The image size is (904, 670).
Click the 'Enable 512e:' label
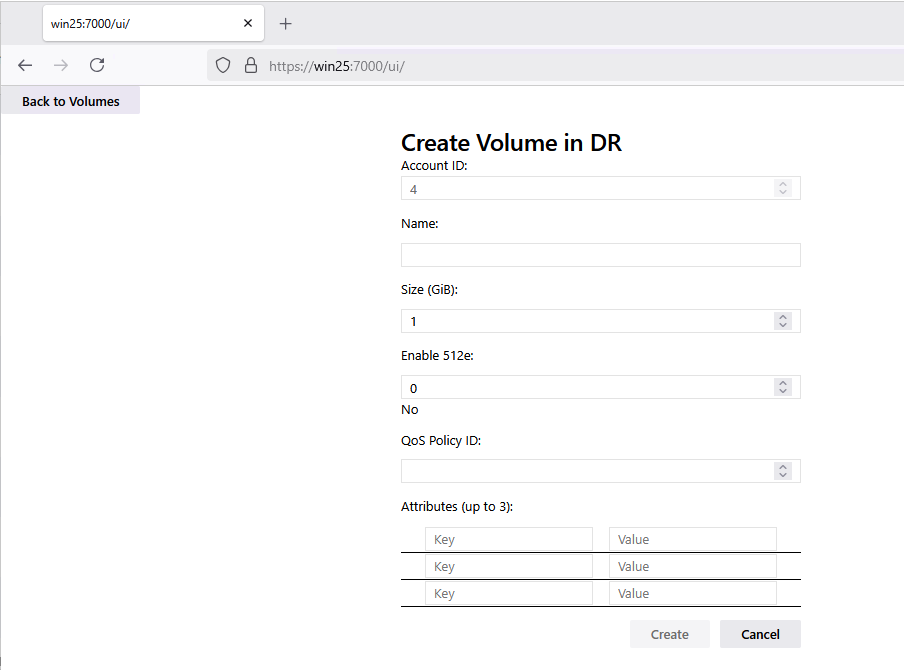[x=437, y=356]
